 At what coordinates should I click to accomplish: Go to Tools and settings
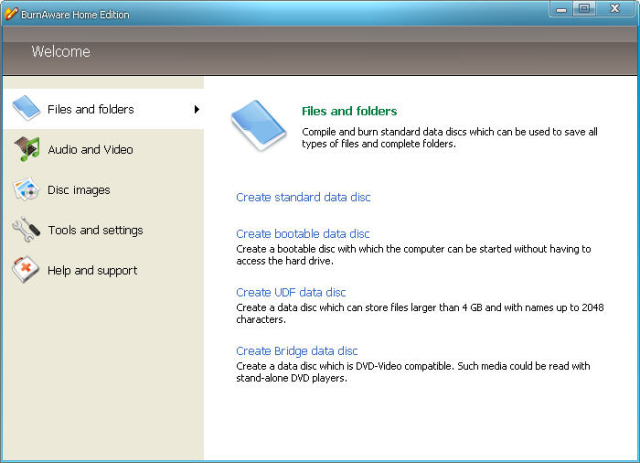(103, 230)
